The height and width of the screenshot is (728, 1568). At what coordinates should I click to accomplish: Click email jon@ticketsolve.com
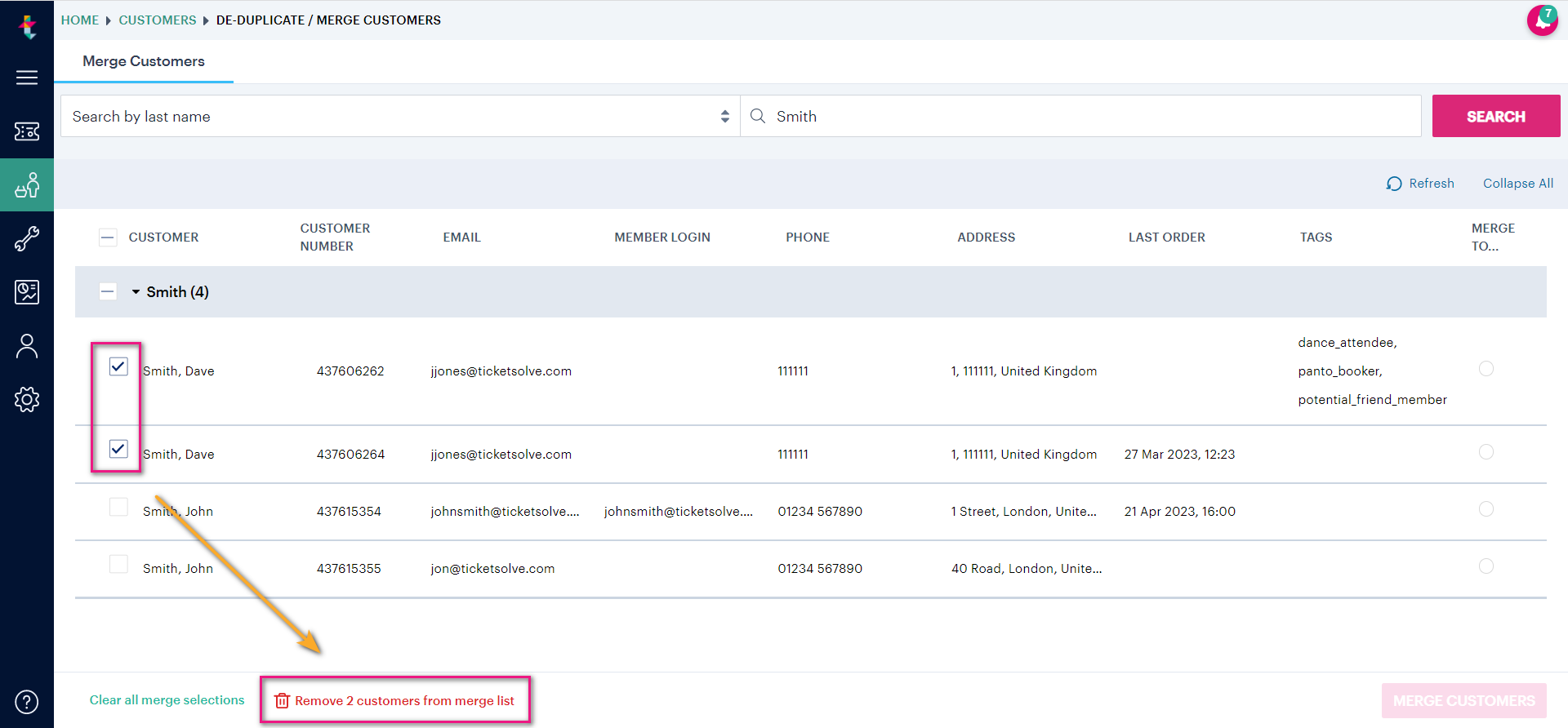492,569
